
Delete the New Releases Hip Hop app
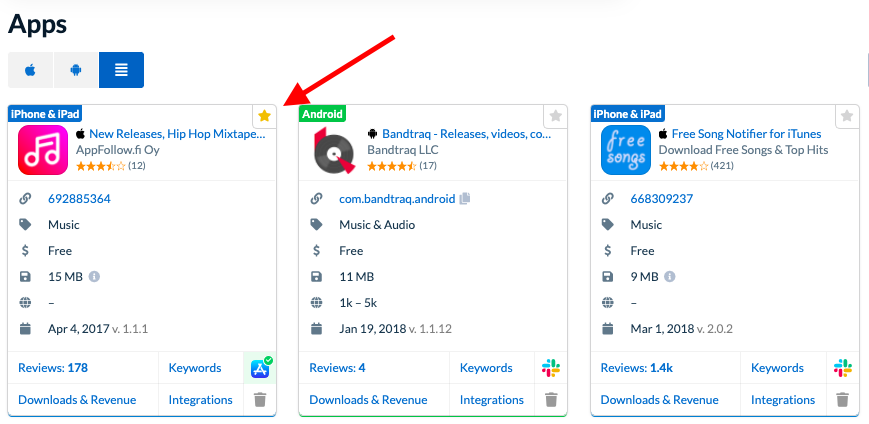[x=260, y=400]
